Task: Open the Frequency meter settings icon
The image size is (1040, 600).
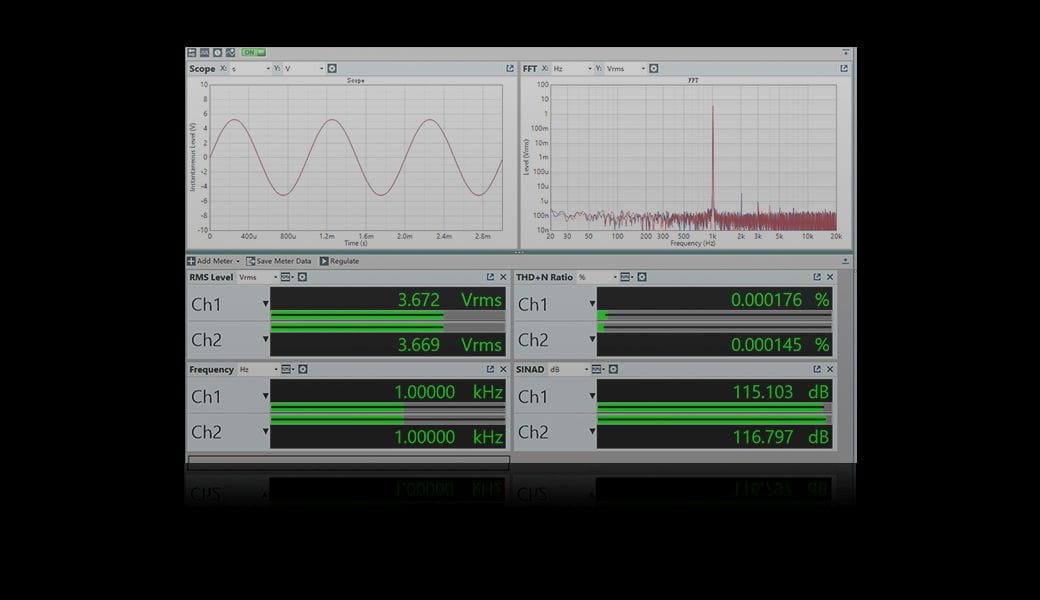Action: click(302, 369)
